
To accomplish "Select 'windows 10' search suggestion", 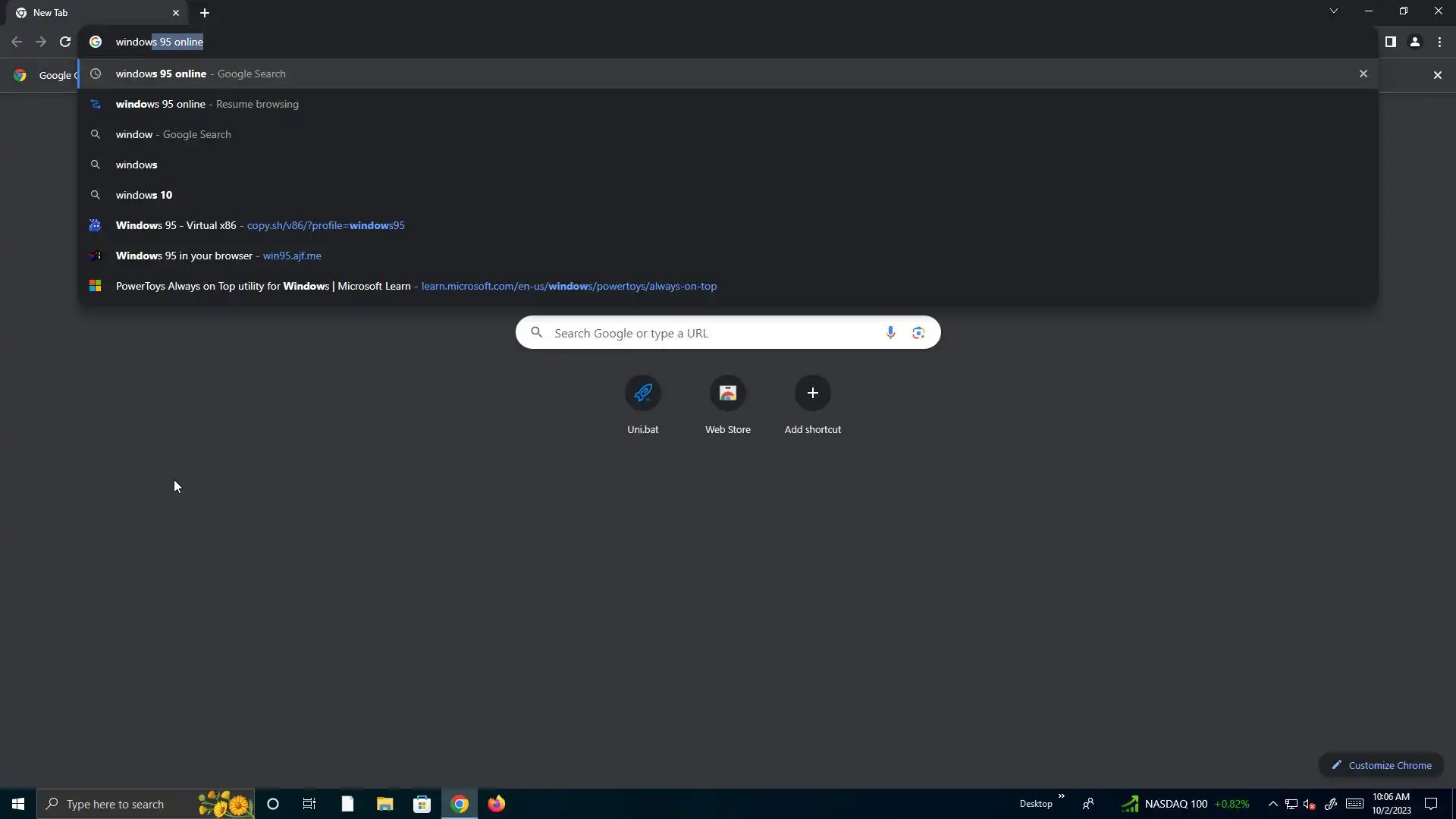I will (144, 195).
